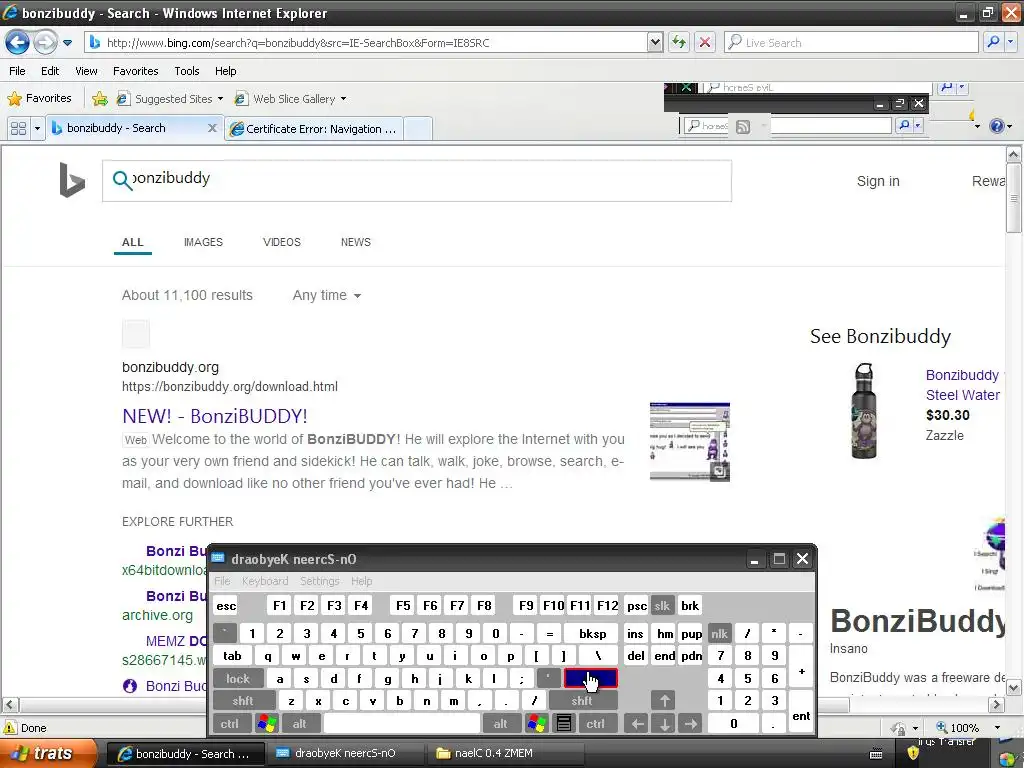Click the Stop loading red X icon
This screenshot has height=768, width=1024.
705,42
